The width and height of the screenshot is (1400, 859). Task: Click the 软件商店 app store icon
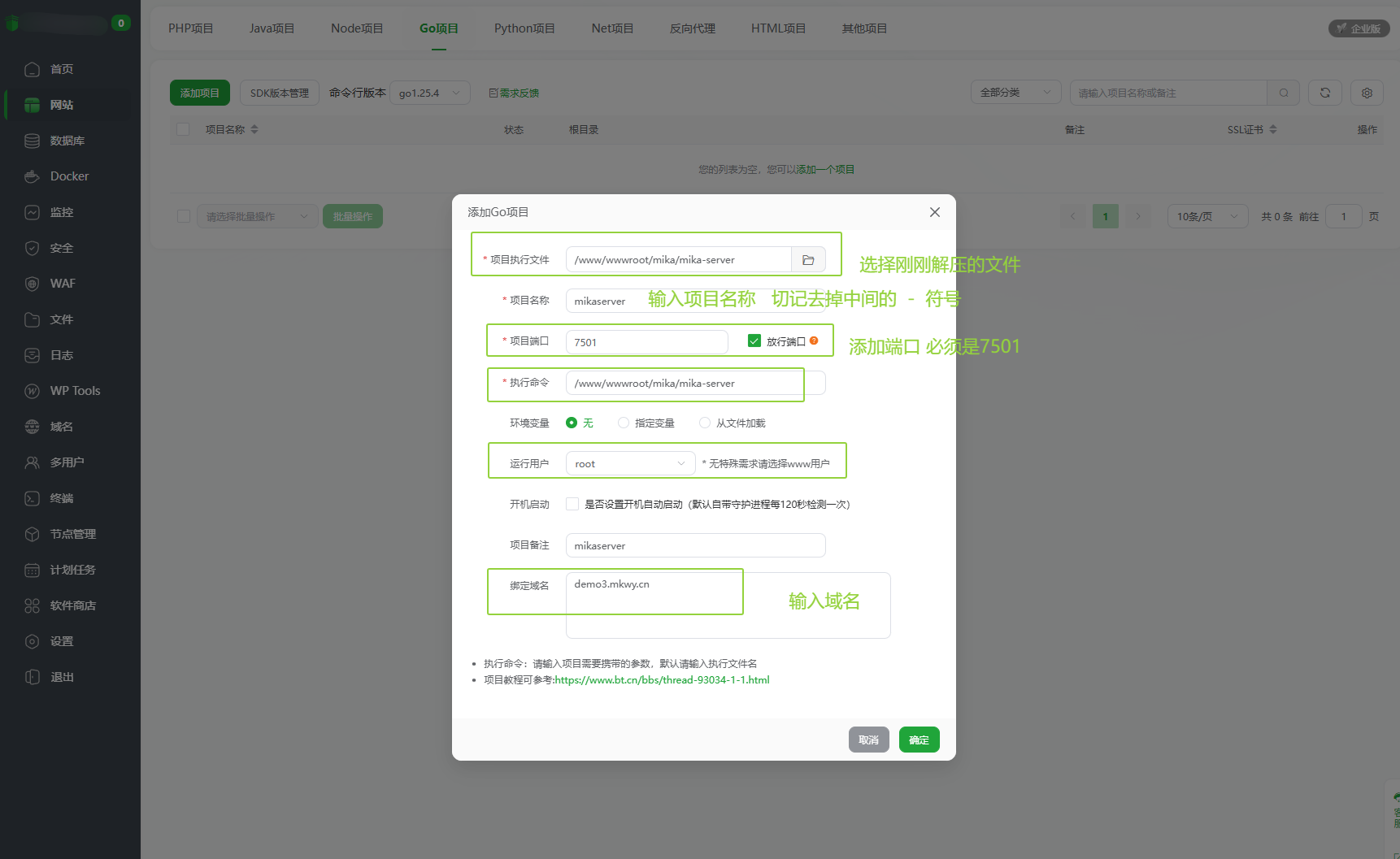coord(33,605)
